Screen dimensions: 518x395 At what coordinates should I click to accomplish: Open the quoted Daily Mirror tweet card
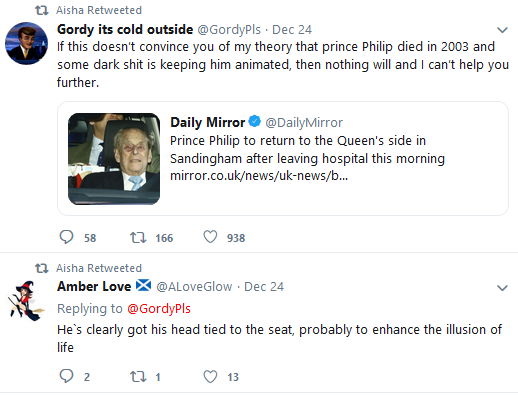(x=283, y=158)
